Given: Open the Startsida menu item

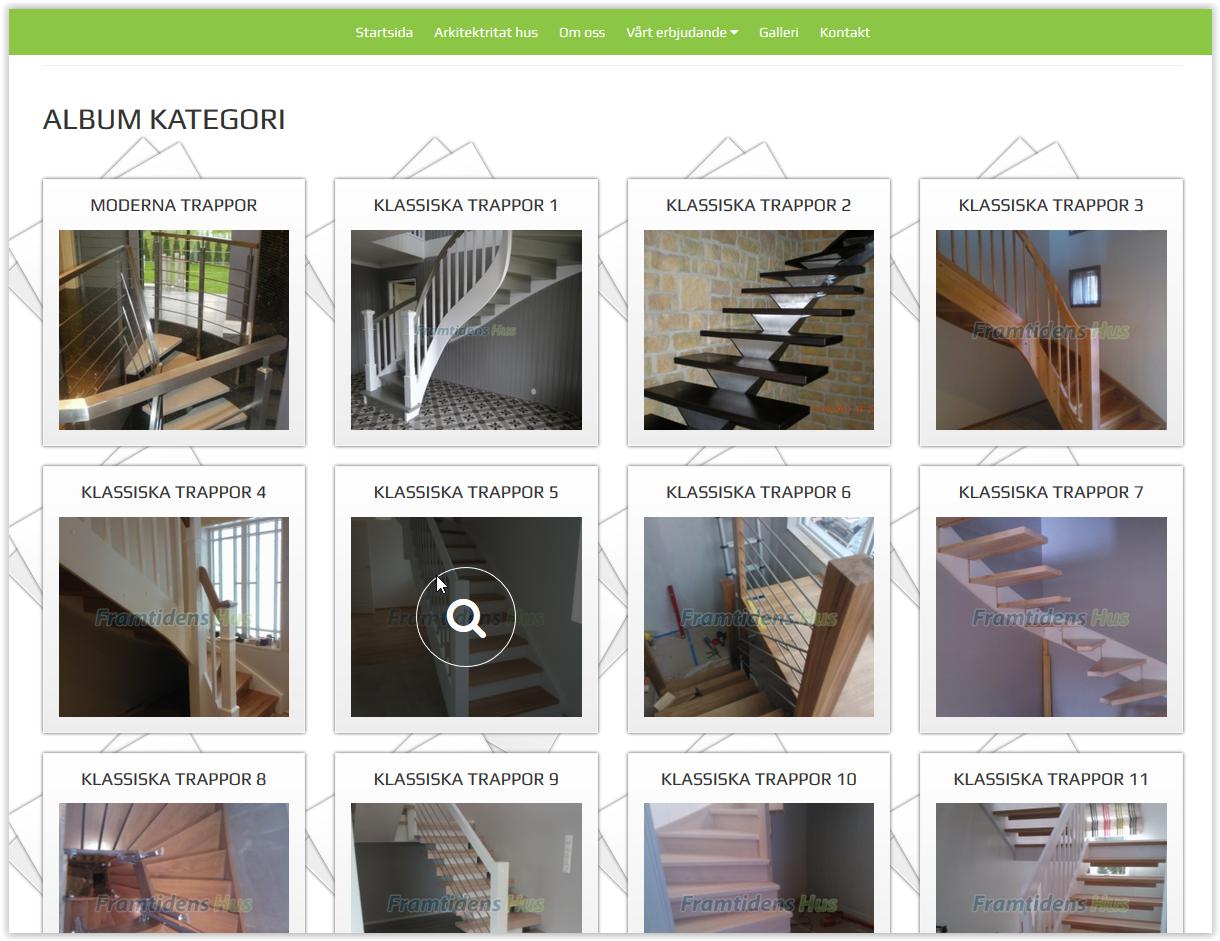Looking at the screenshot, I should click(384, 32).
